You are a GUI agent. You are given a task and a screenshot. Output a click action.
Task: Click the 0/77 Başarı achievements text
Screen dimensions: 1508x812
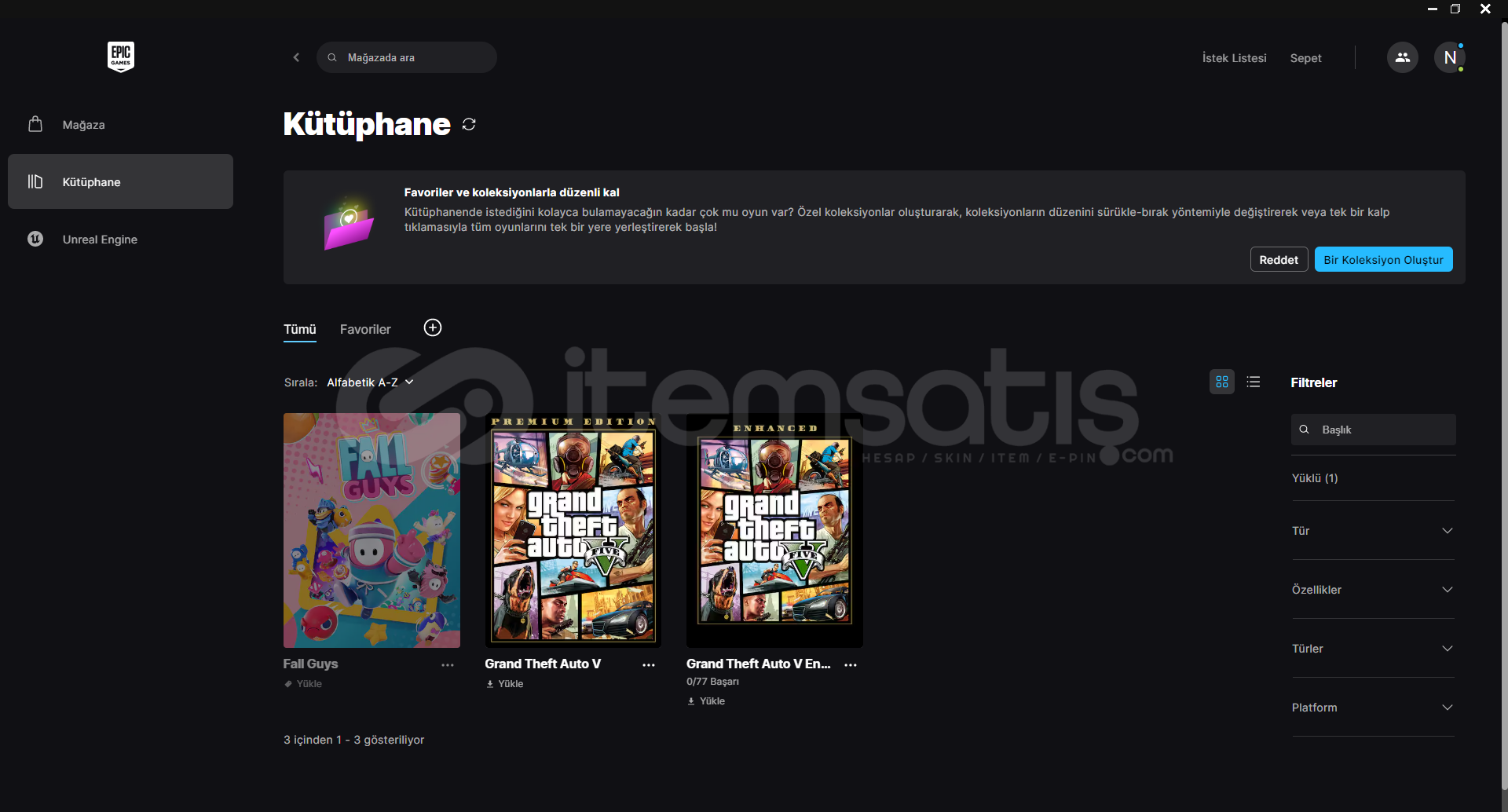(x=712, y=682)
